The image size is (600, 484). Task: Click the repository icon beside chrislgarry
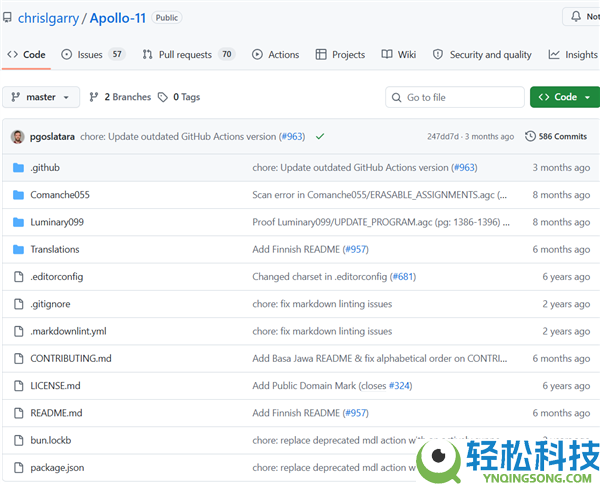[x=7, y=18]
